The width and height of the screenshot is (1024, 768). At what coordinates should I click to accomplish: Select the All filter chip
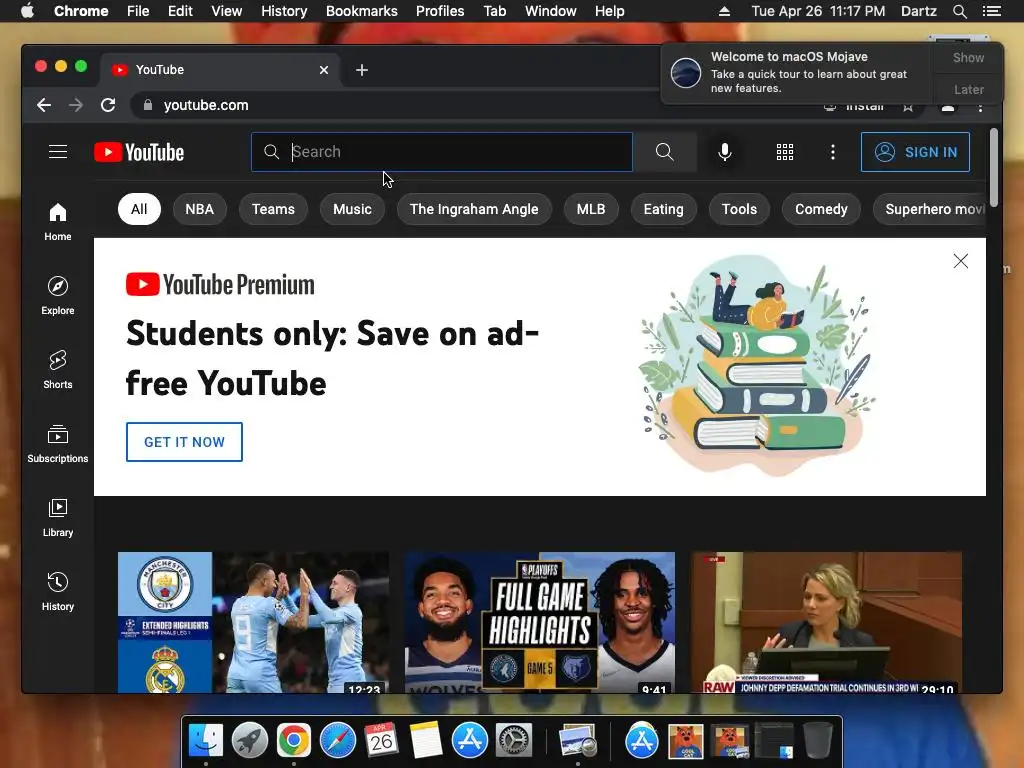click(139, 209)
